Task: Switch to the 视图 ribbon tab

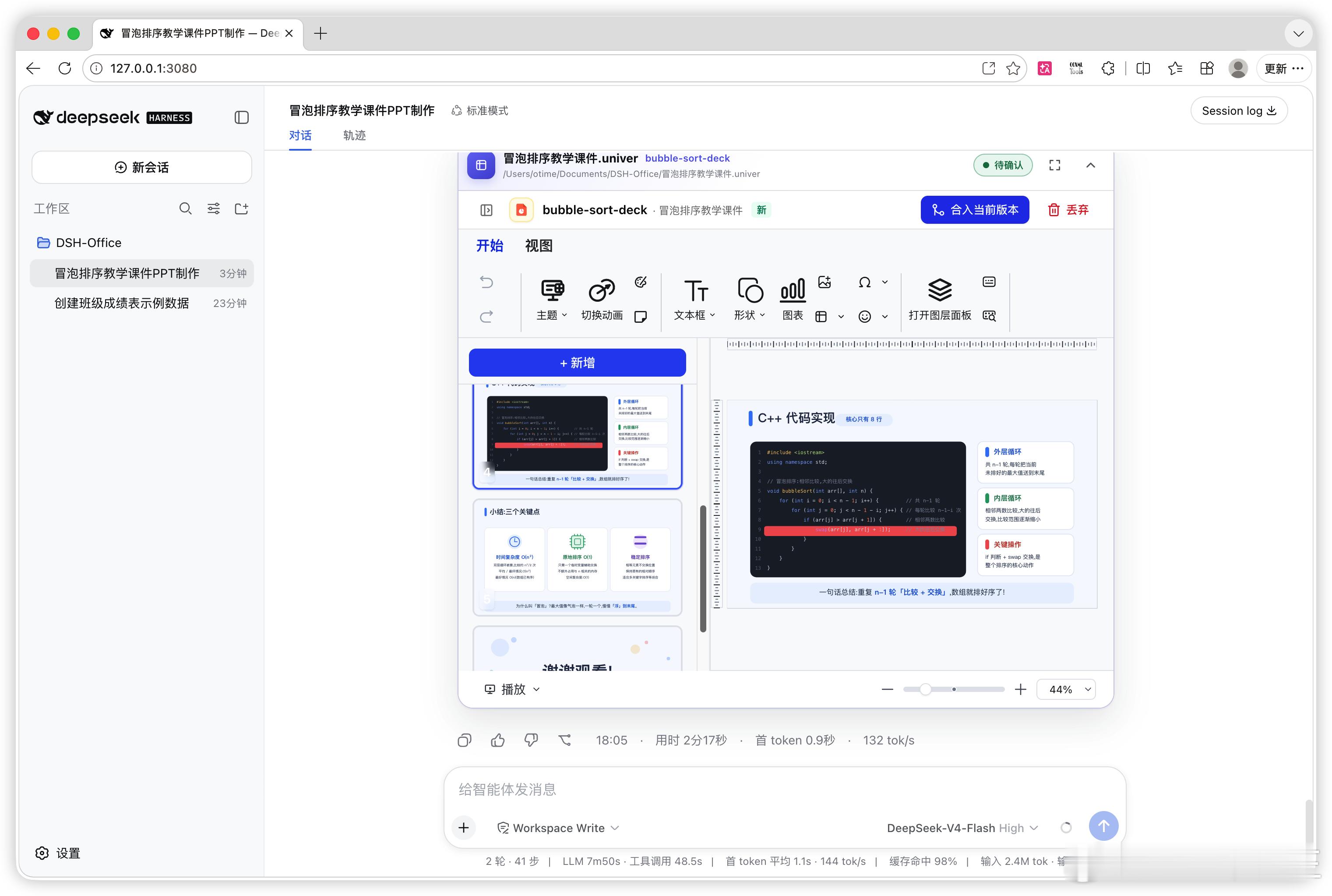Action: (x=539, y=246)
